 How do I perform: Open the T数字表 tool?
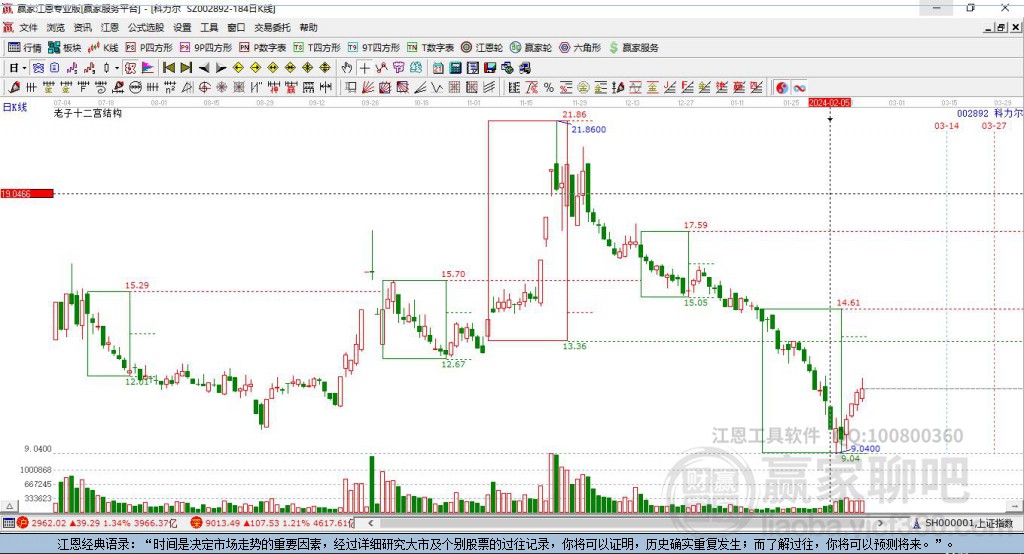click(430, 48)
